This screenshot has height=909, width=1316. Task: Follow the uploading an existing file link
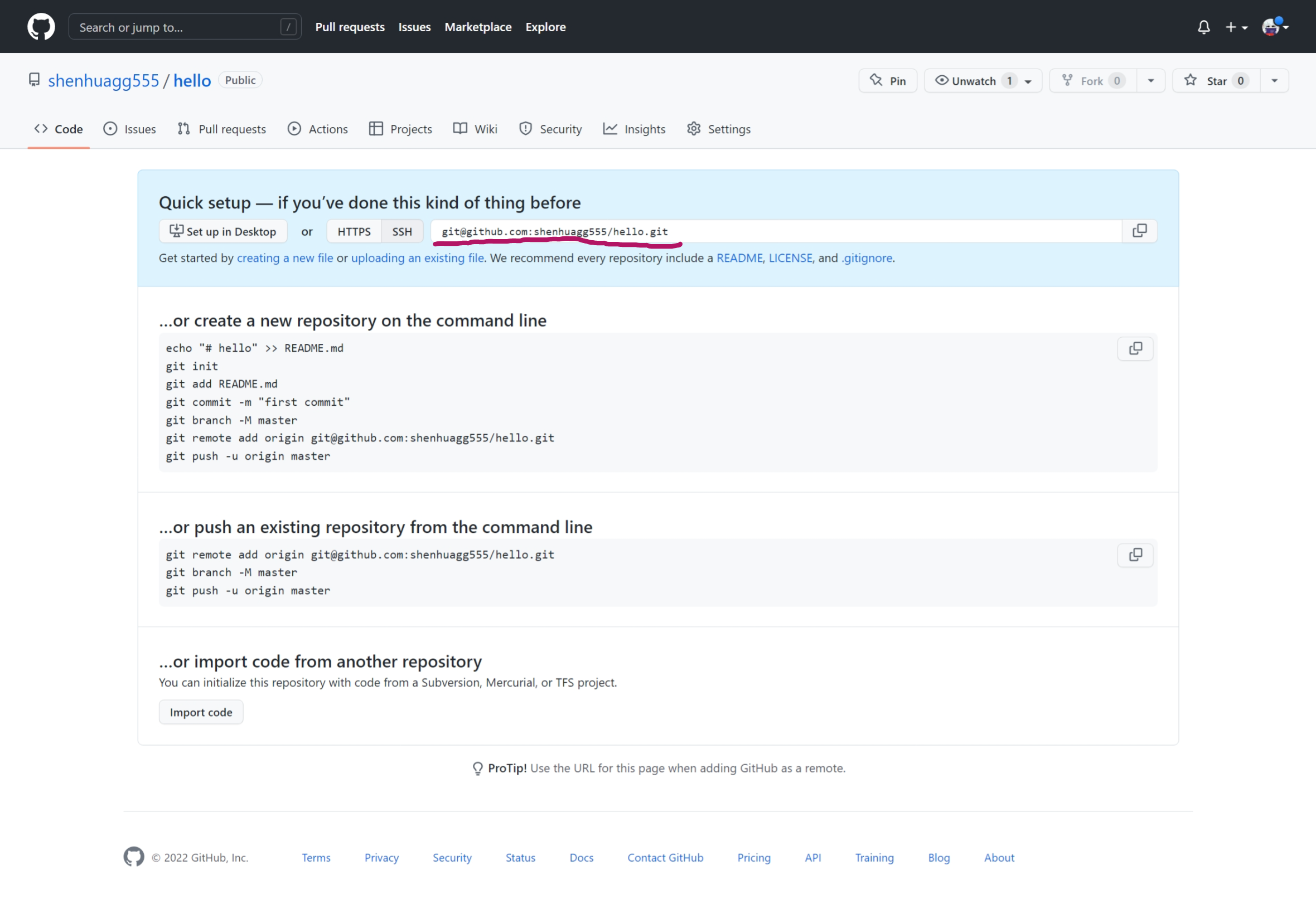point(418,258)
